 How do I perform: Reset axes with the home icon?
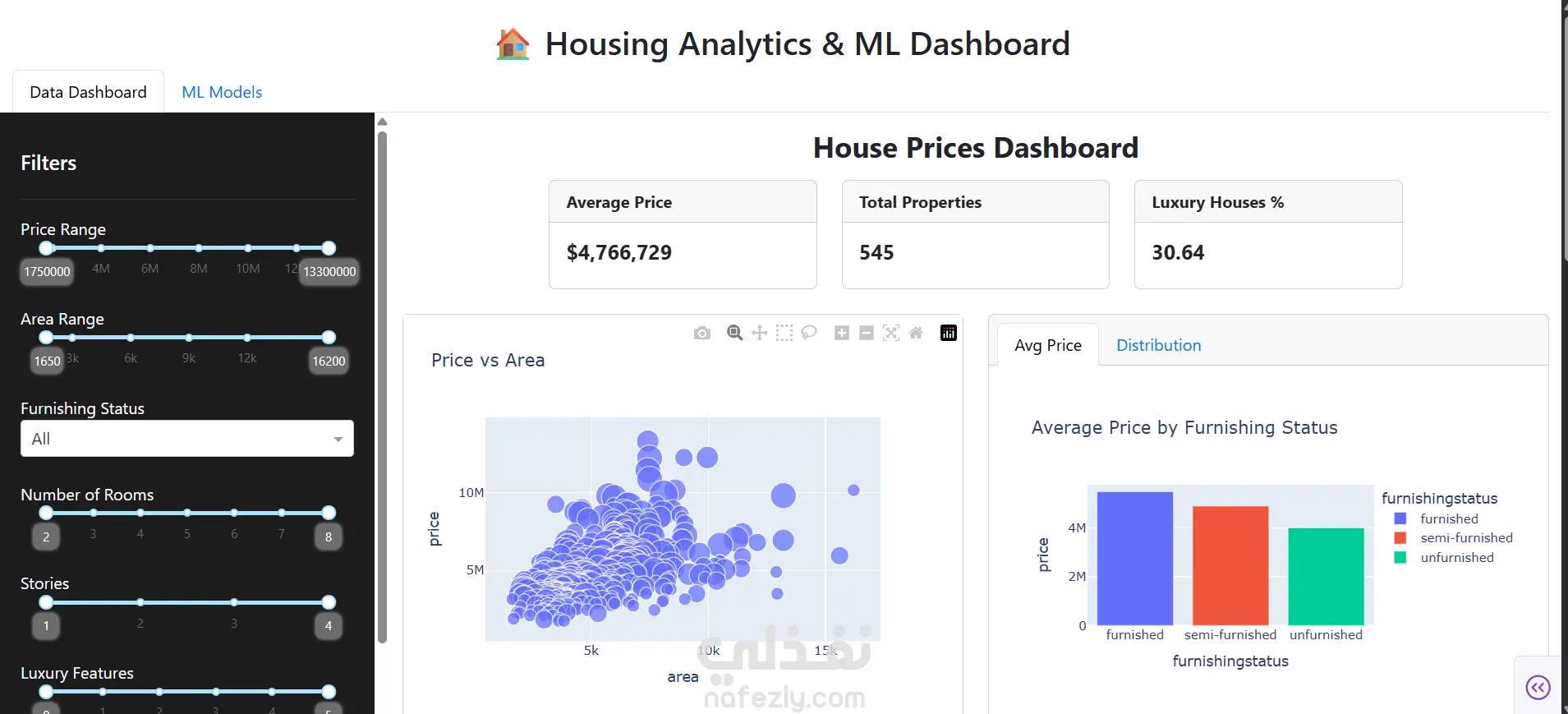916,333
